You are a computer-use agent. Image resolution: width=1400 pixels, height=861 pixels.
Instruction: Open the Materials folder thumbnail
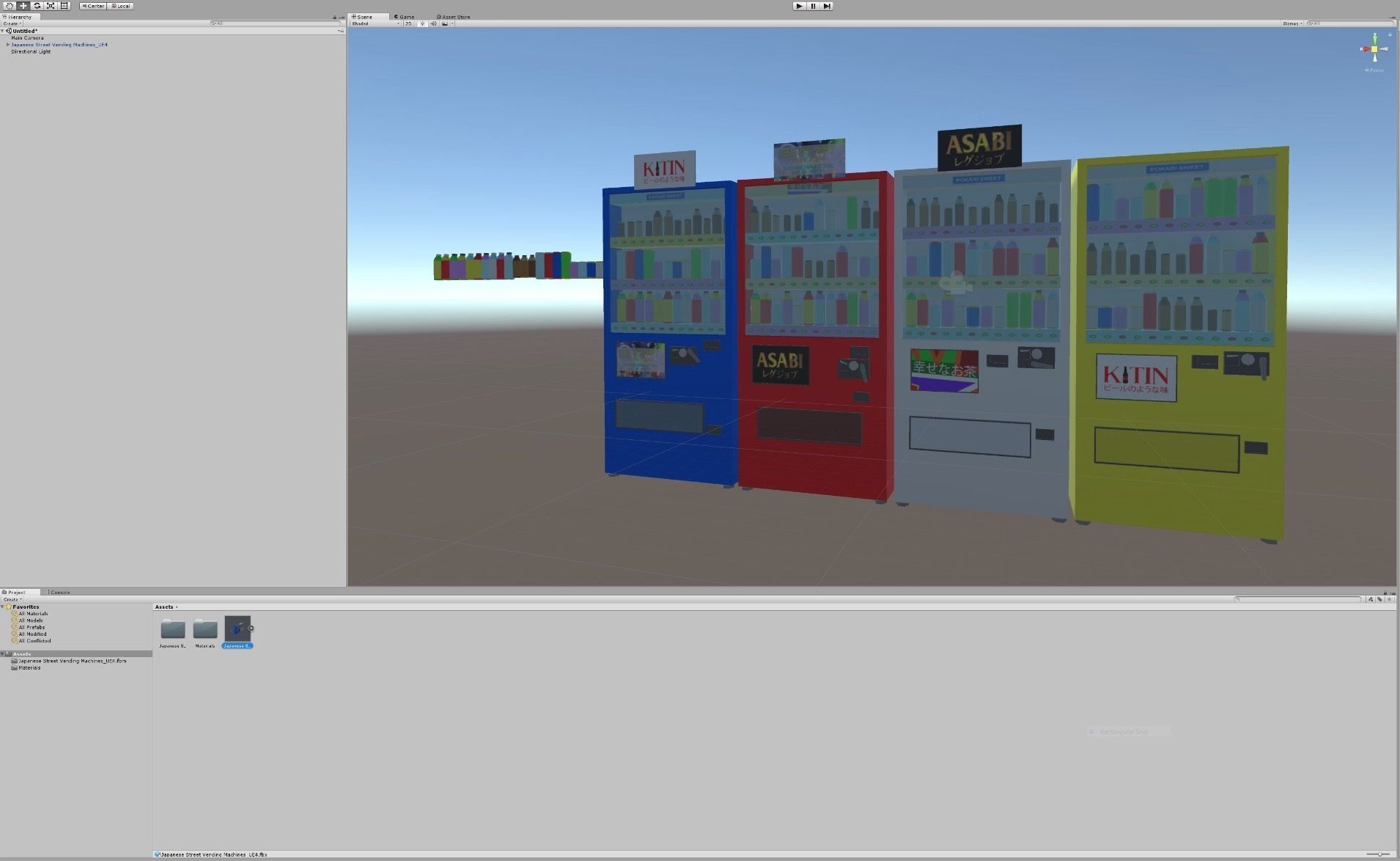pyautogui.click(x=205, y=629)
